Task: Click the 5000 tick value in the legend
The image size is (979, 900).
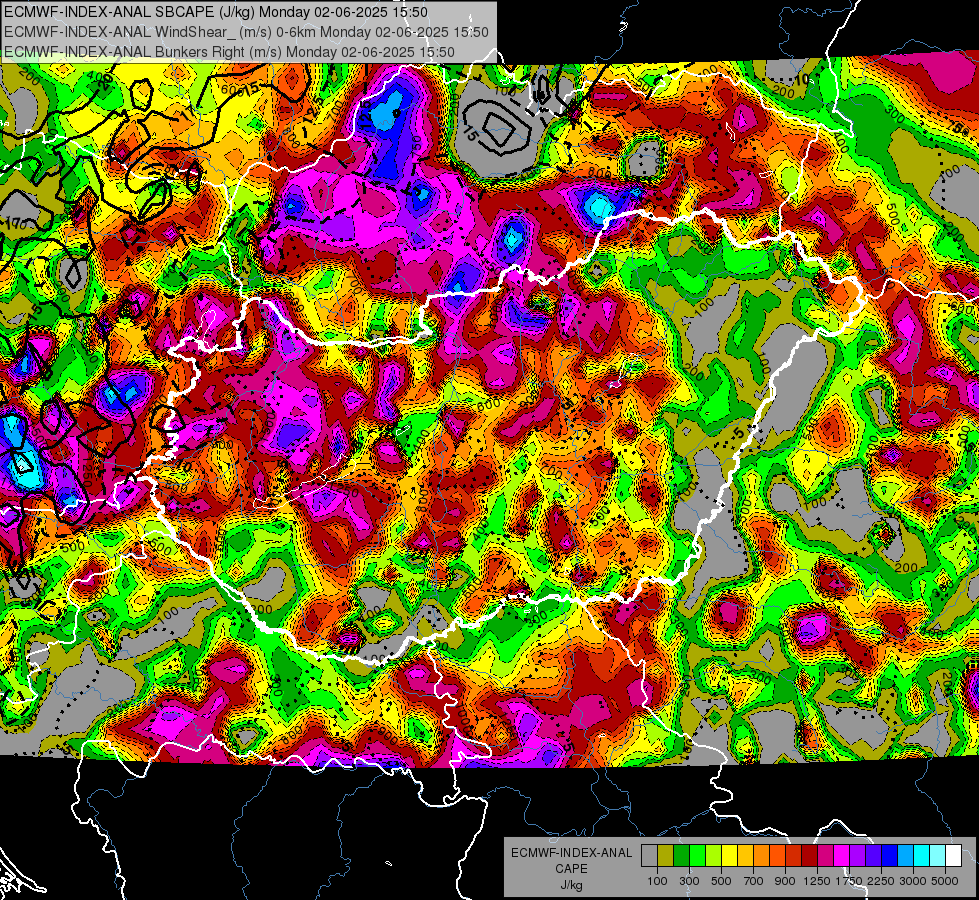Action: [x=945, y=881]
